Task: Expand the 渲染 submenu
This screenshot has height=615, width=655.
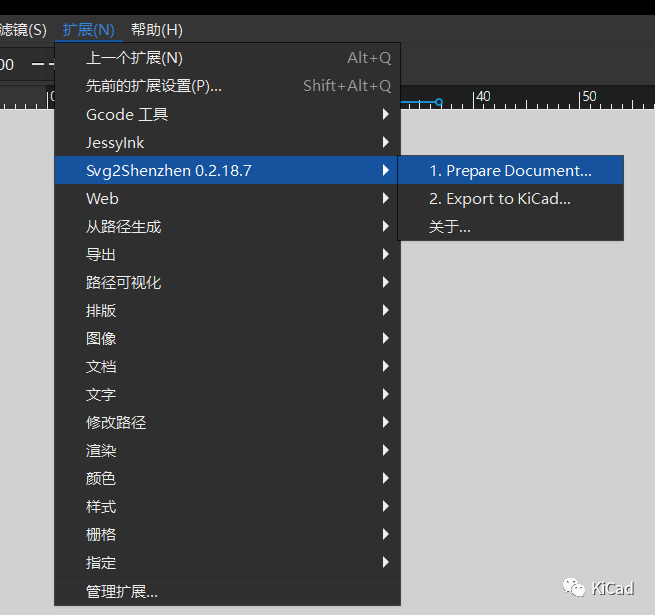Action: [x=228, y=450]
